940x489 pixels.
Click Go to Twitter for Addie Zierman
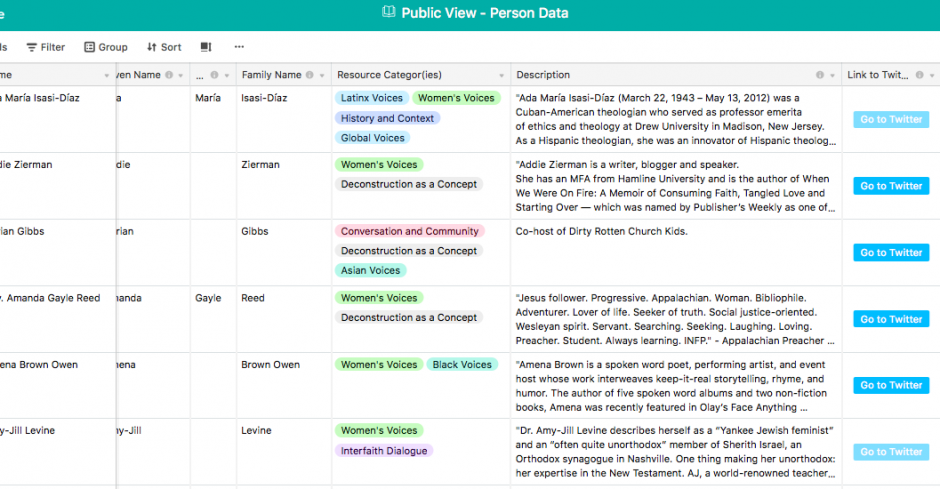pyautogui.click(x=891, y=186)
